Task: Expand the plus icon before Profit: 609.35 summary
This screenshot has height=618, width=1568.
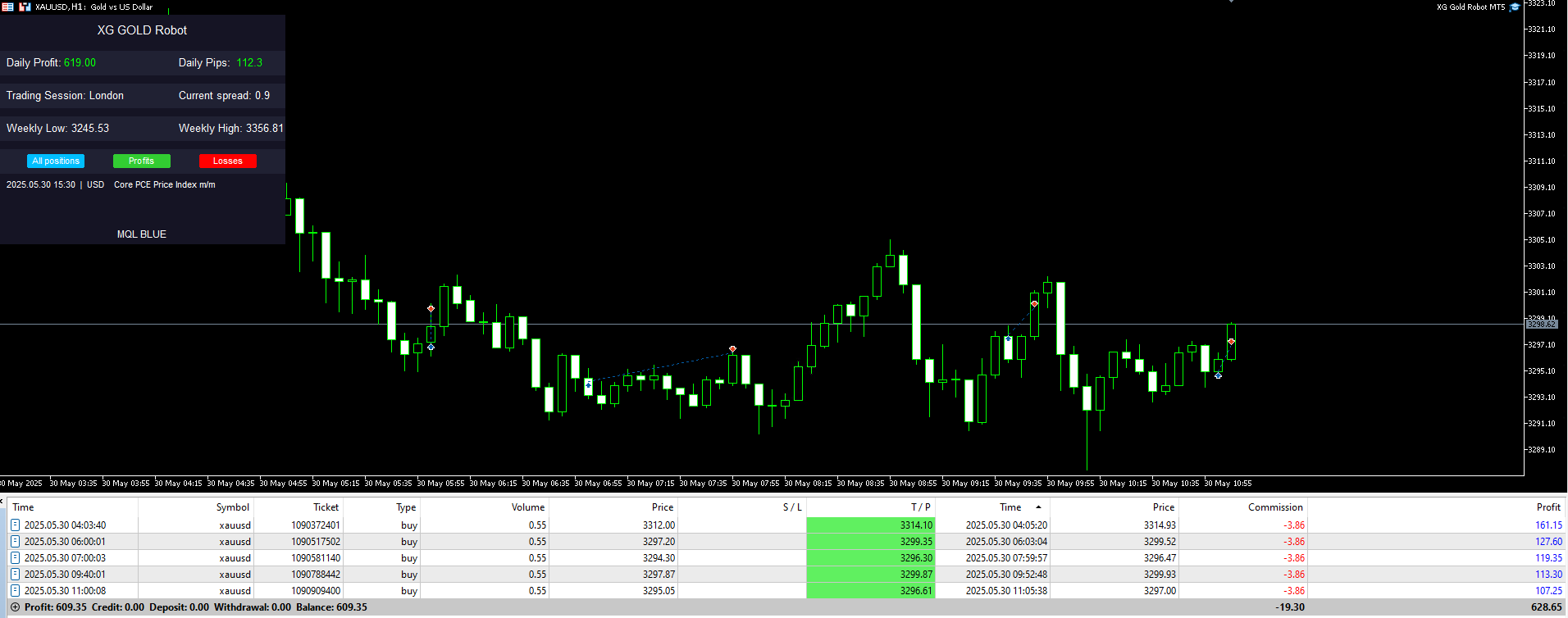Action: 15,607
